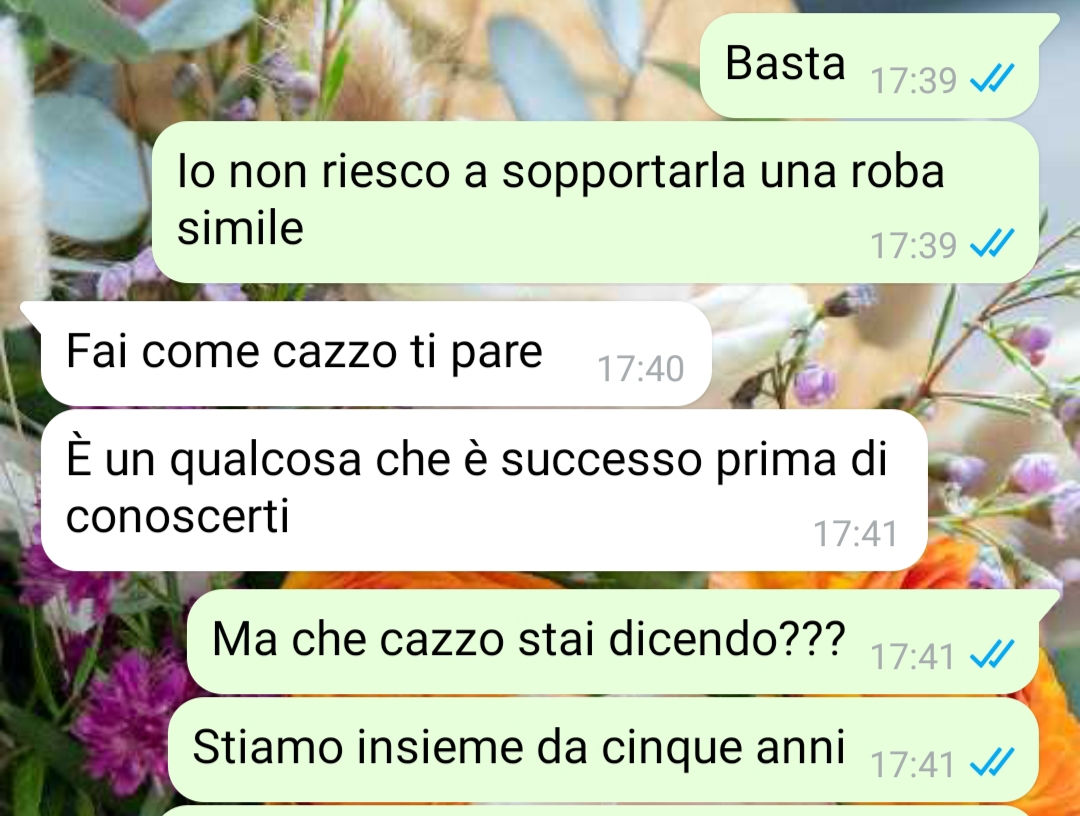This screenshot has height=816, width=1080.
Task: Tap the read ticks on 'Stiamo insieme da cinque anni'
Action: (x=992, y=762)
